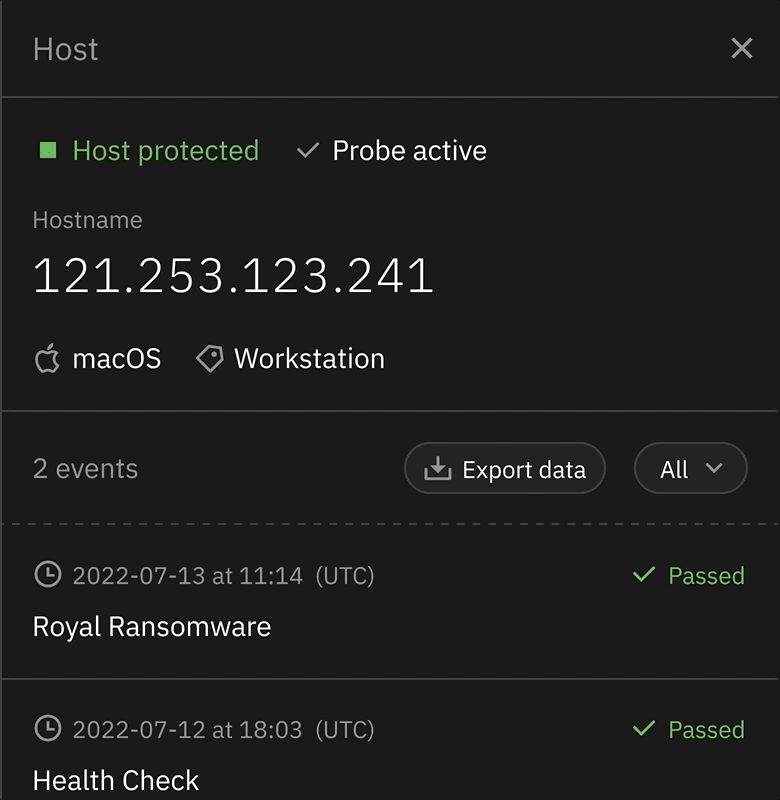Click the green Host protected status square
This screenshot has height=800, width=780.
click(x=47, y=151)
